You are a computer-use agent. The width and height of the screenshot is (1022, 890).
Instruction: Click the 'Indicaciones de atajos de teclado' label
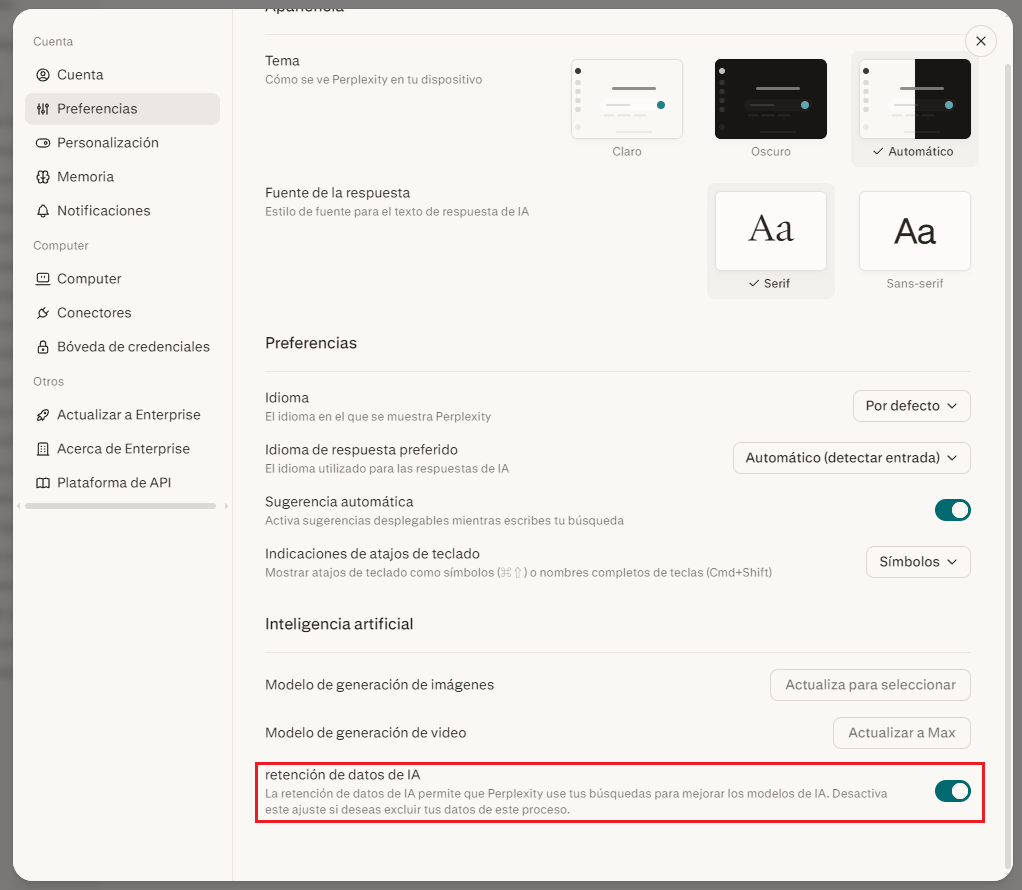click(x=372, y=554)
